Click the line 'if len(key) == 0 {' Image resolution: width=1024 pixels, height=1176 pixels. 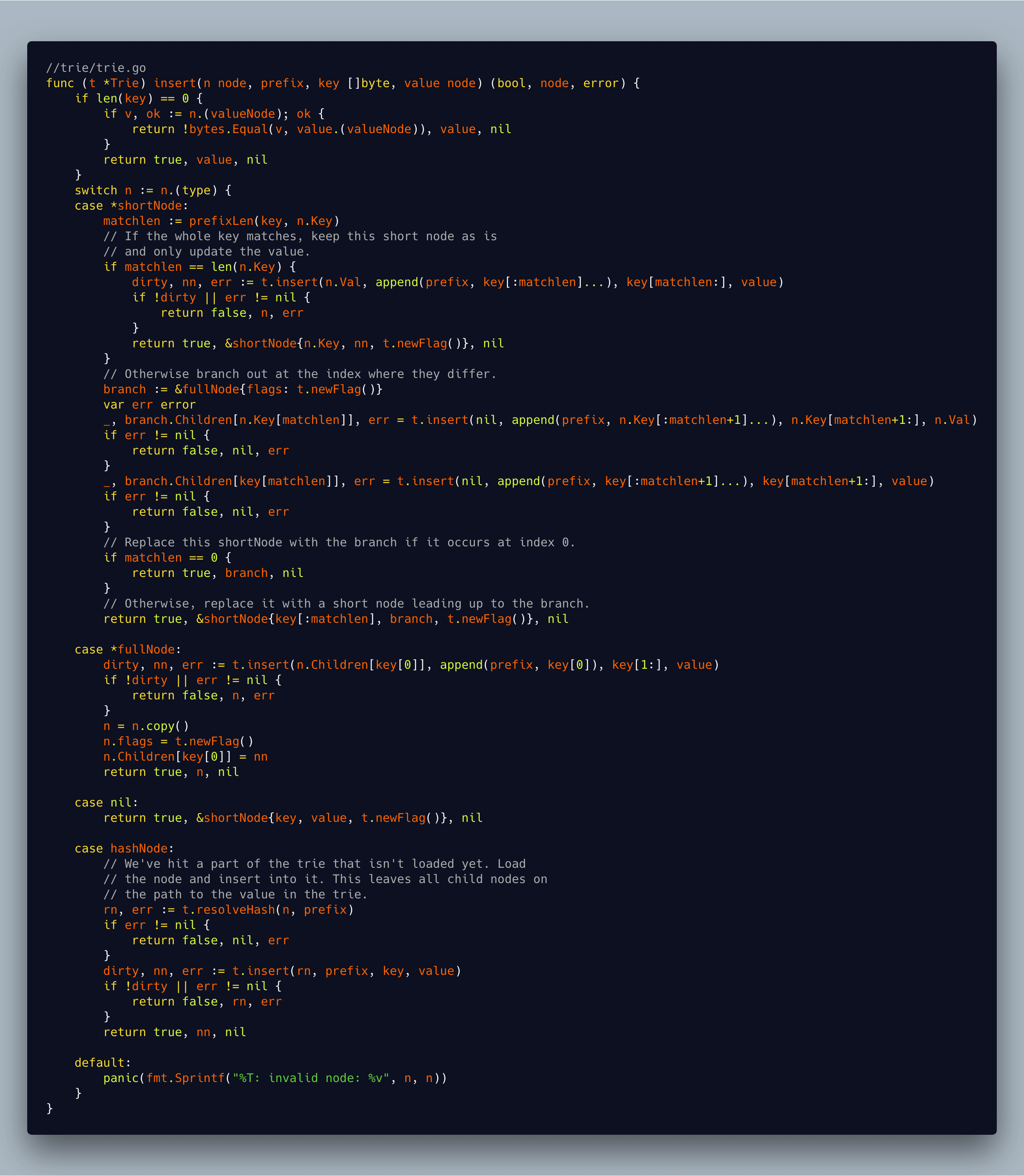coord(139,99)
